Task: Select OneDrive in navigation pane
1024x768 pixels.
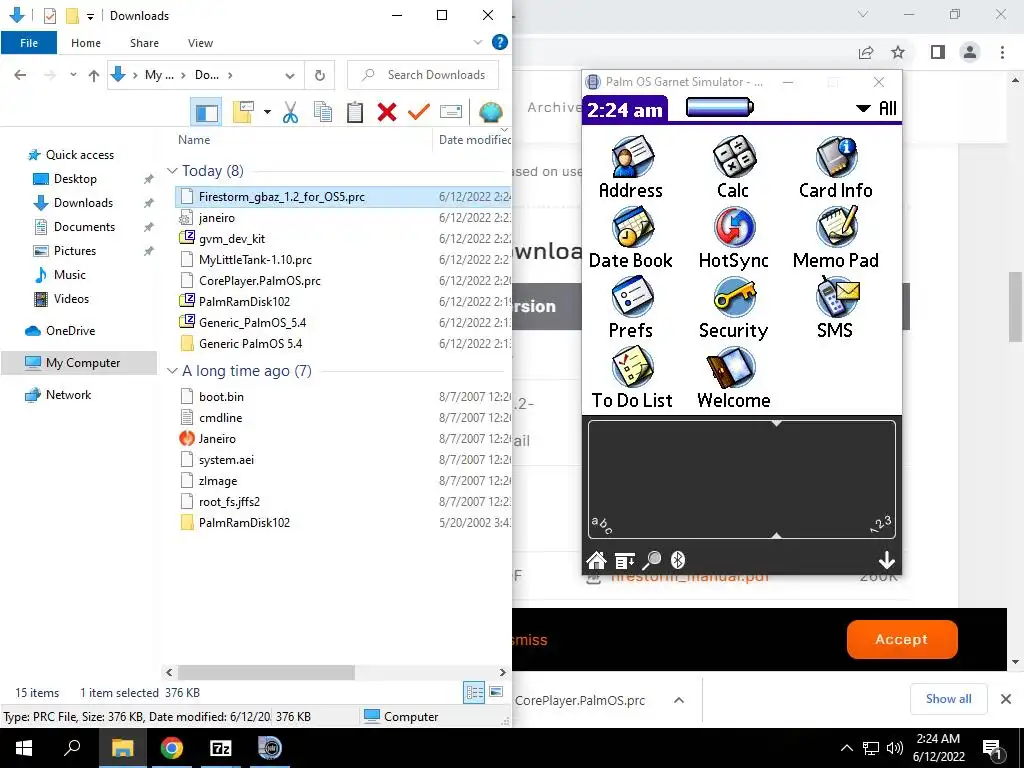Action: [70, 331]
